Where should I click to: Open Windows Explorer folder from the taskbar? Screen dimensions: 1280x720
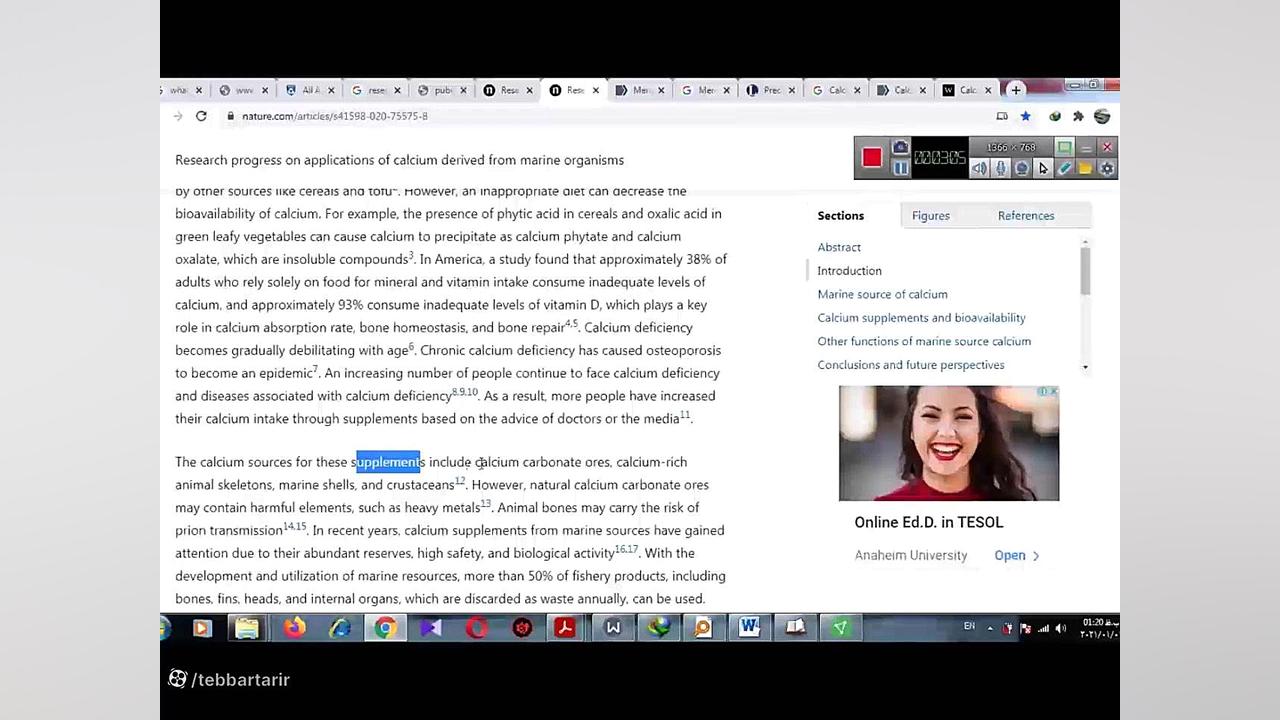click(247, 628)
